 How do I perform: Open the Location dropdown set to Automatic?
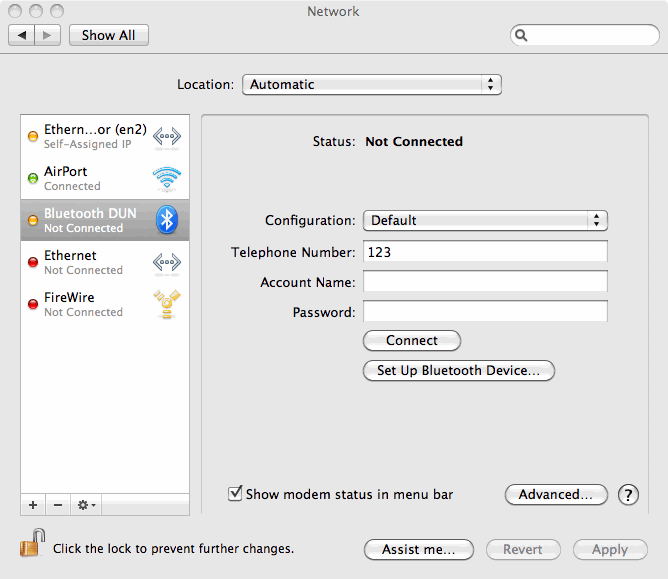click(371, 85)
